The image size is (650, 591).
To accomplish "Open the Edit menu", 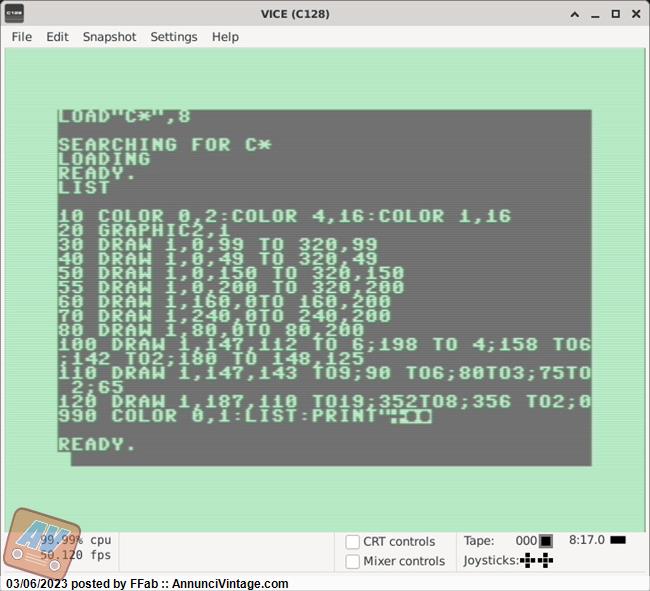I will pos(57,37).
